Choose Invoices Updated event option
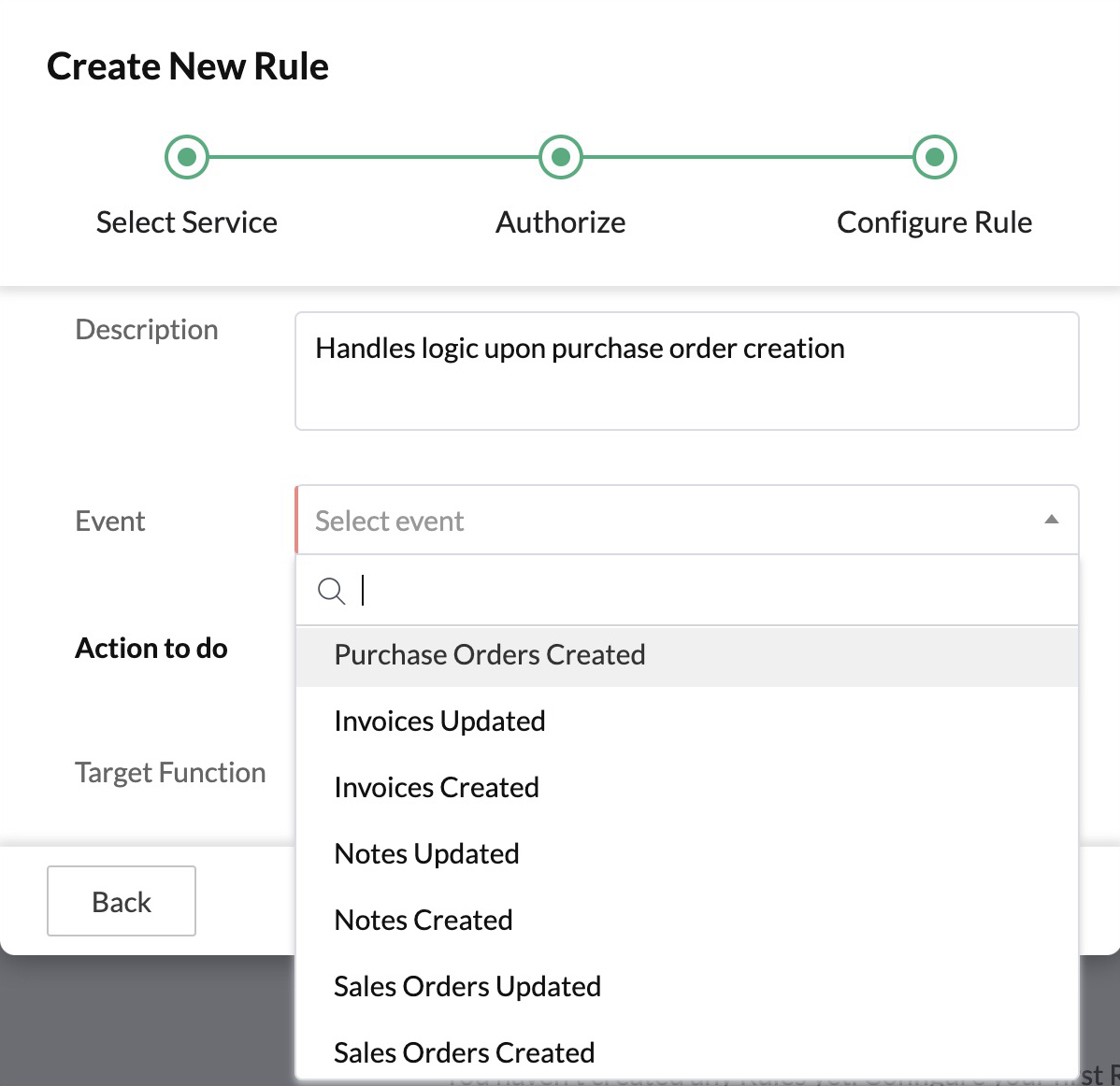Screen dimensions: 1120x1086 [x=439, y=722]
